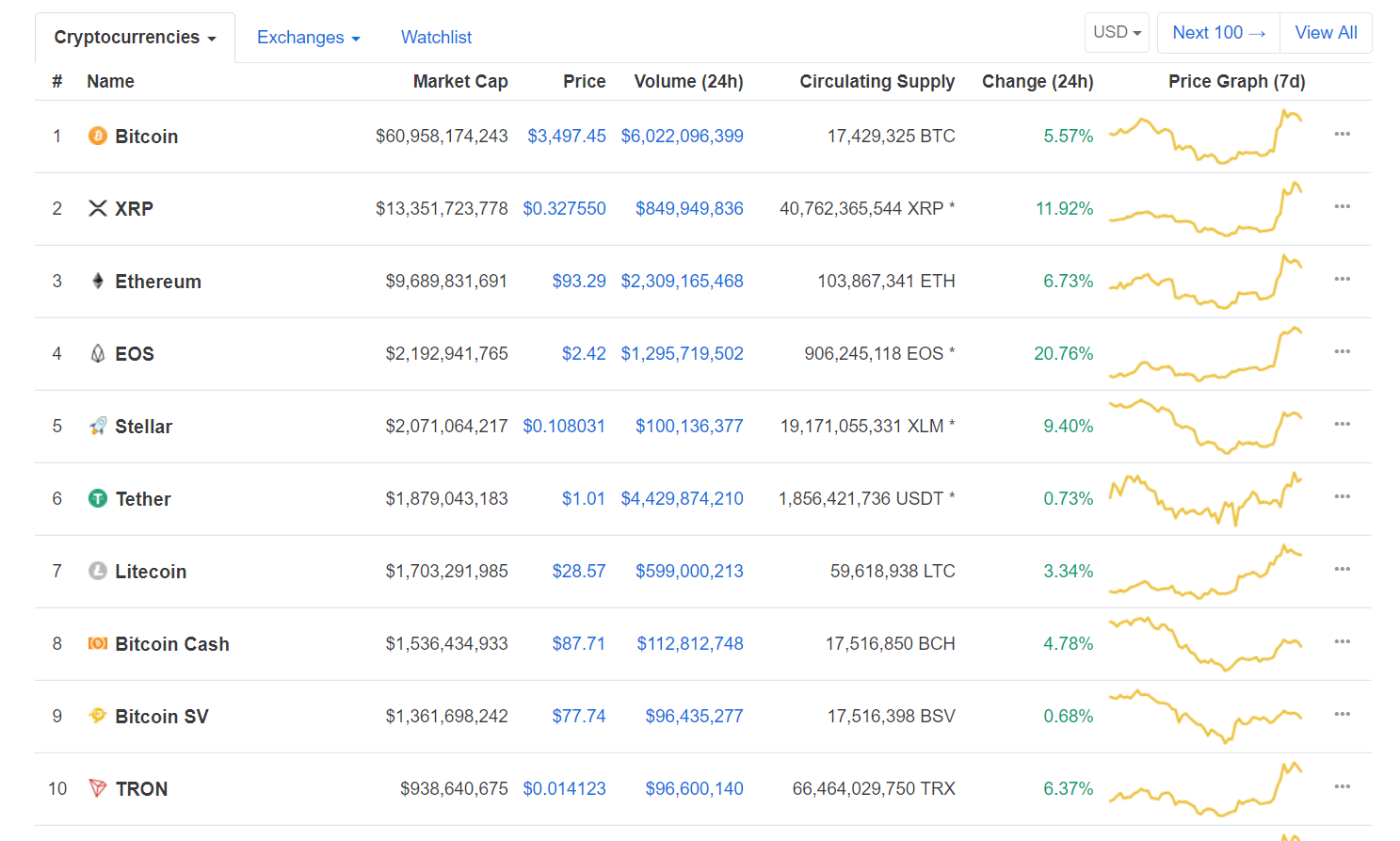Click Bitcoin's price $3,497.45

(567, 136)
